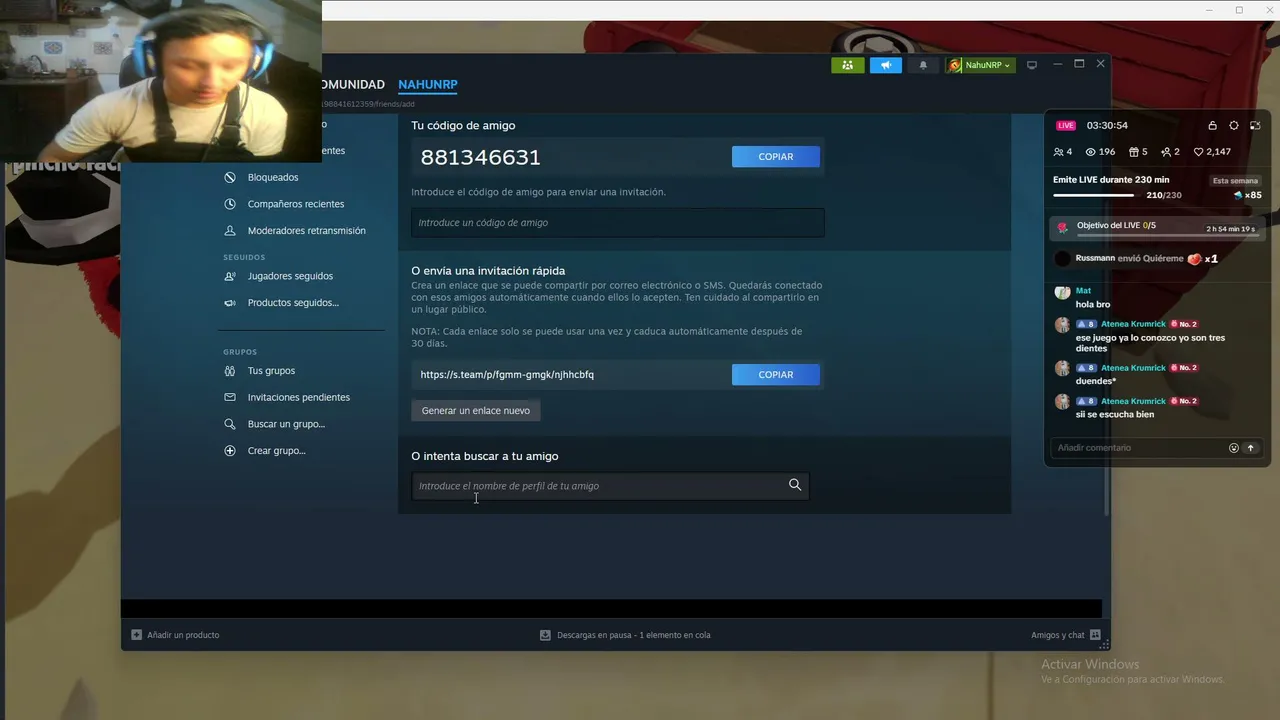Focus the friend profile name search field
The width and height of the screenshot is (1280, 720).
pos(610,486)
